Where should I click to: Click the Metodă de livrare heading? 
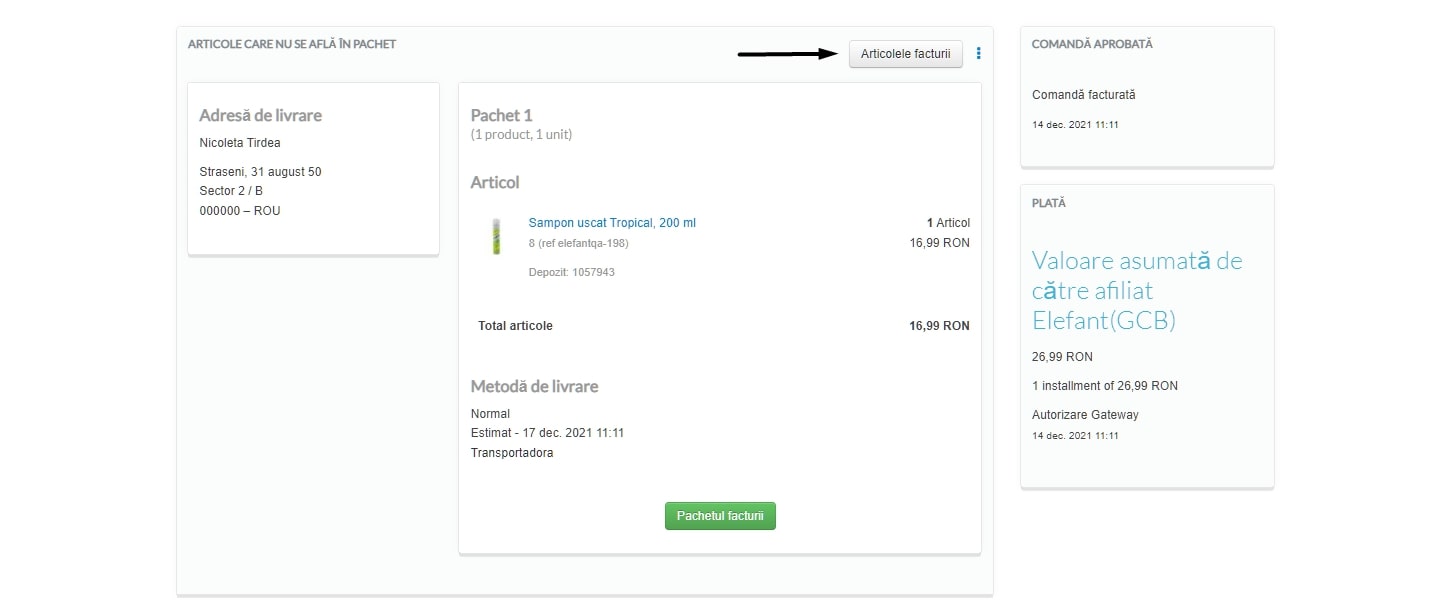click(534, 386)
